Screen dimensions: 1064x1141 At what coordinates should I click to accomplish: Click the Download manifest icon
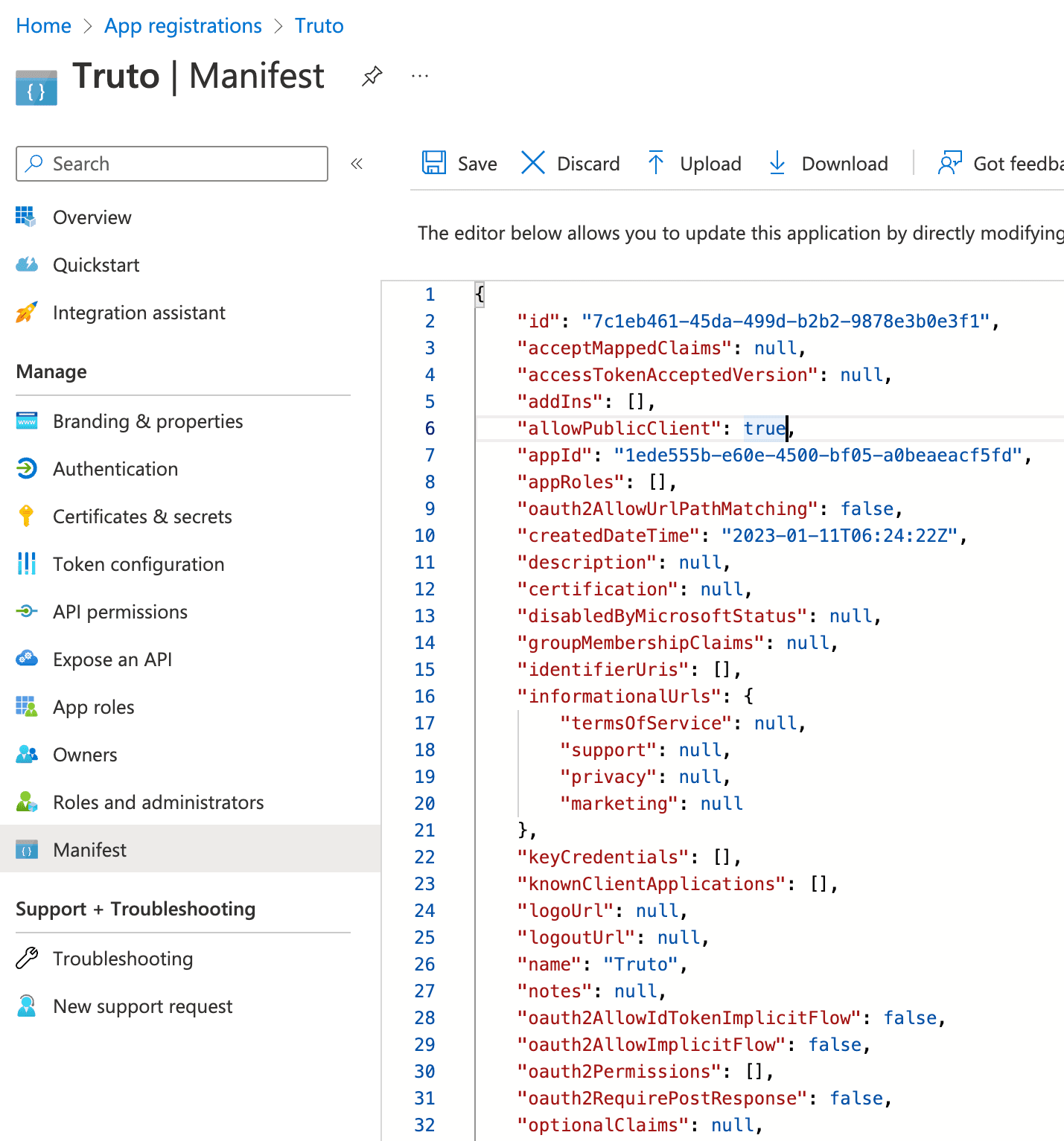777,163
